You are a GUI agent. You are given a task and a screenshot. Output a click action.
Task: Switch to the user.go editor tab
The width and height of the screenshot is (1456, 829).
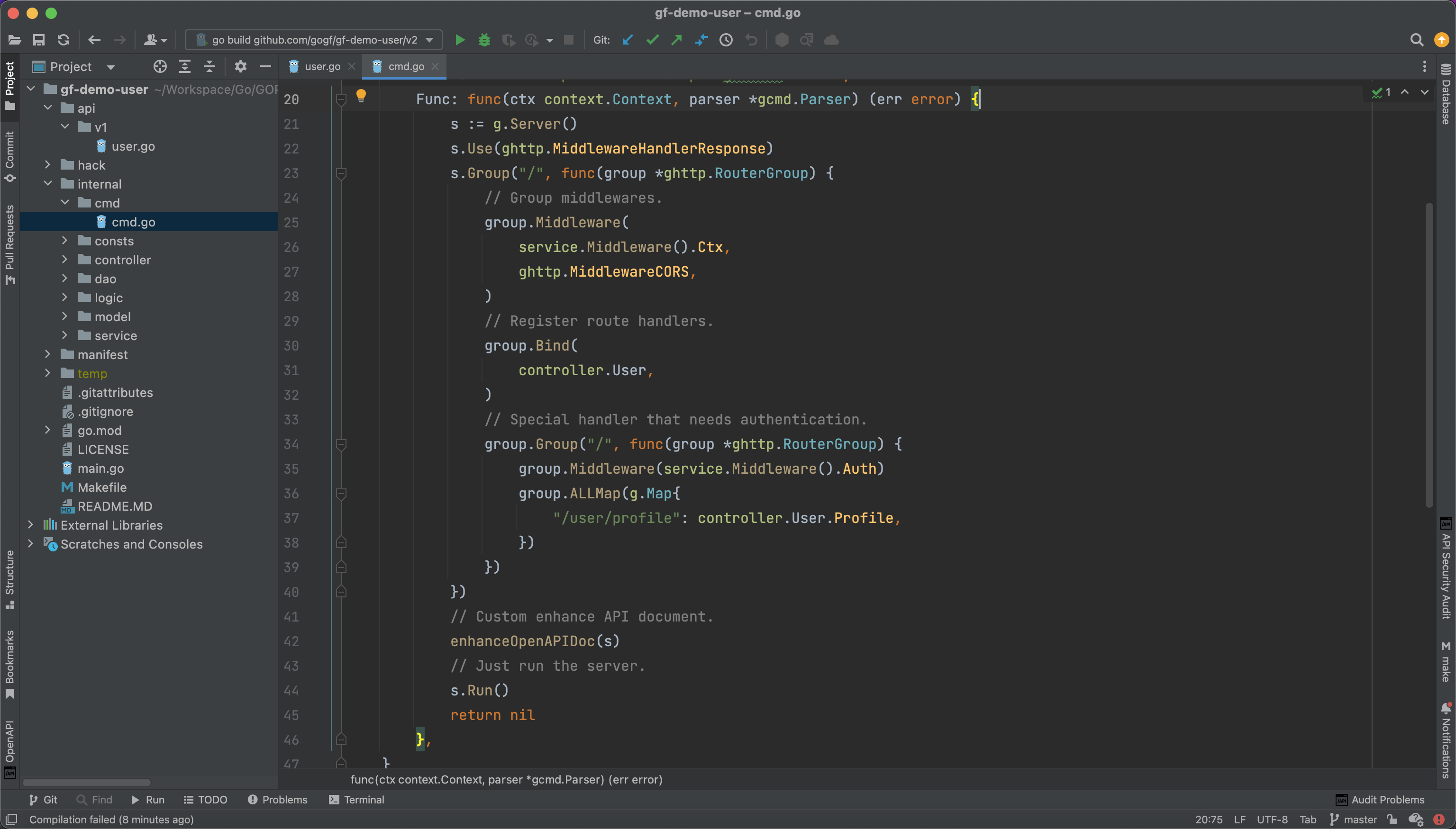322,67
